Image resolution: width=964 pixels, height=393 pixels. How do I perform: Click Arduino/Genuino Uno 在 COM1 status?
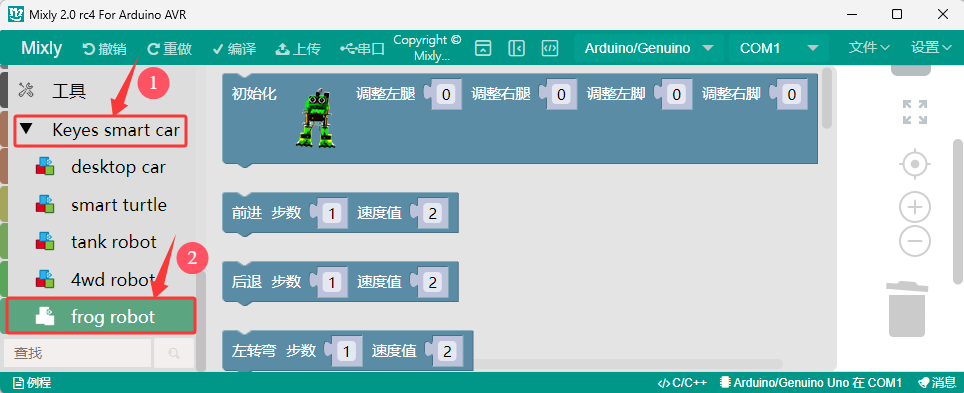click(x=812, y=383)
